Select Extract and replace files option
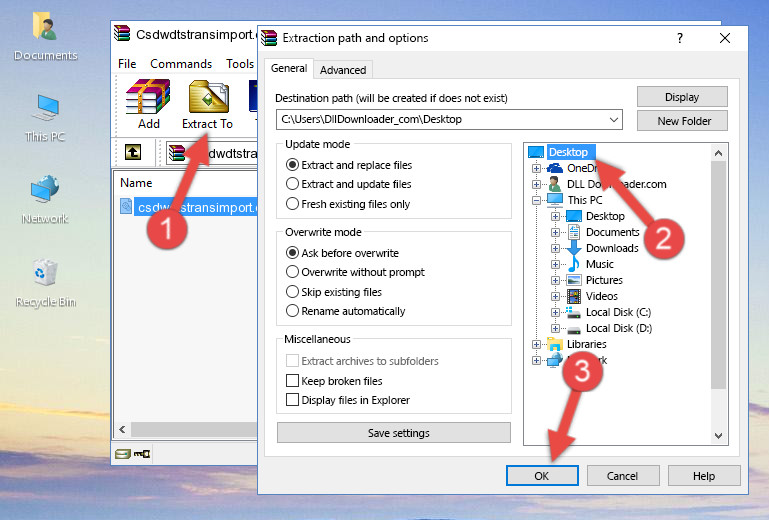 pos(292,165)
